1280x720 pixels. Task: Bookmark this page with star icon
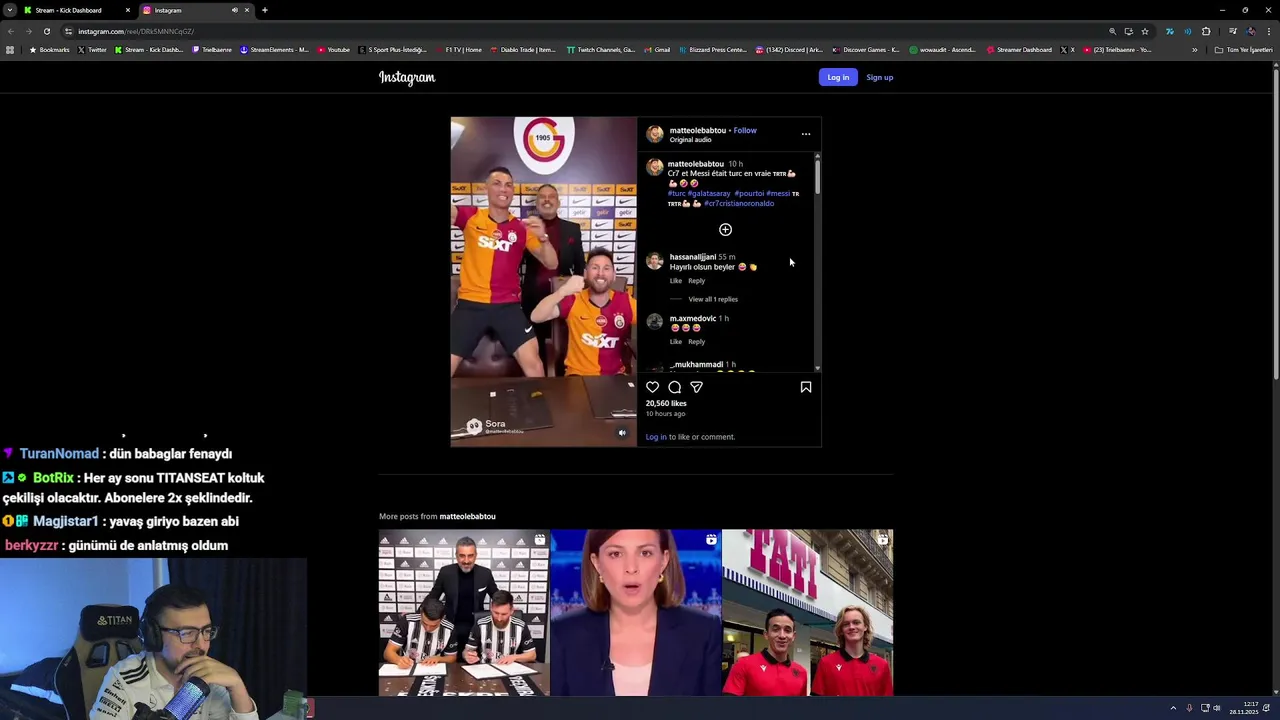tap(1145, 31)
